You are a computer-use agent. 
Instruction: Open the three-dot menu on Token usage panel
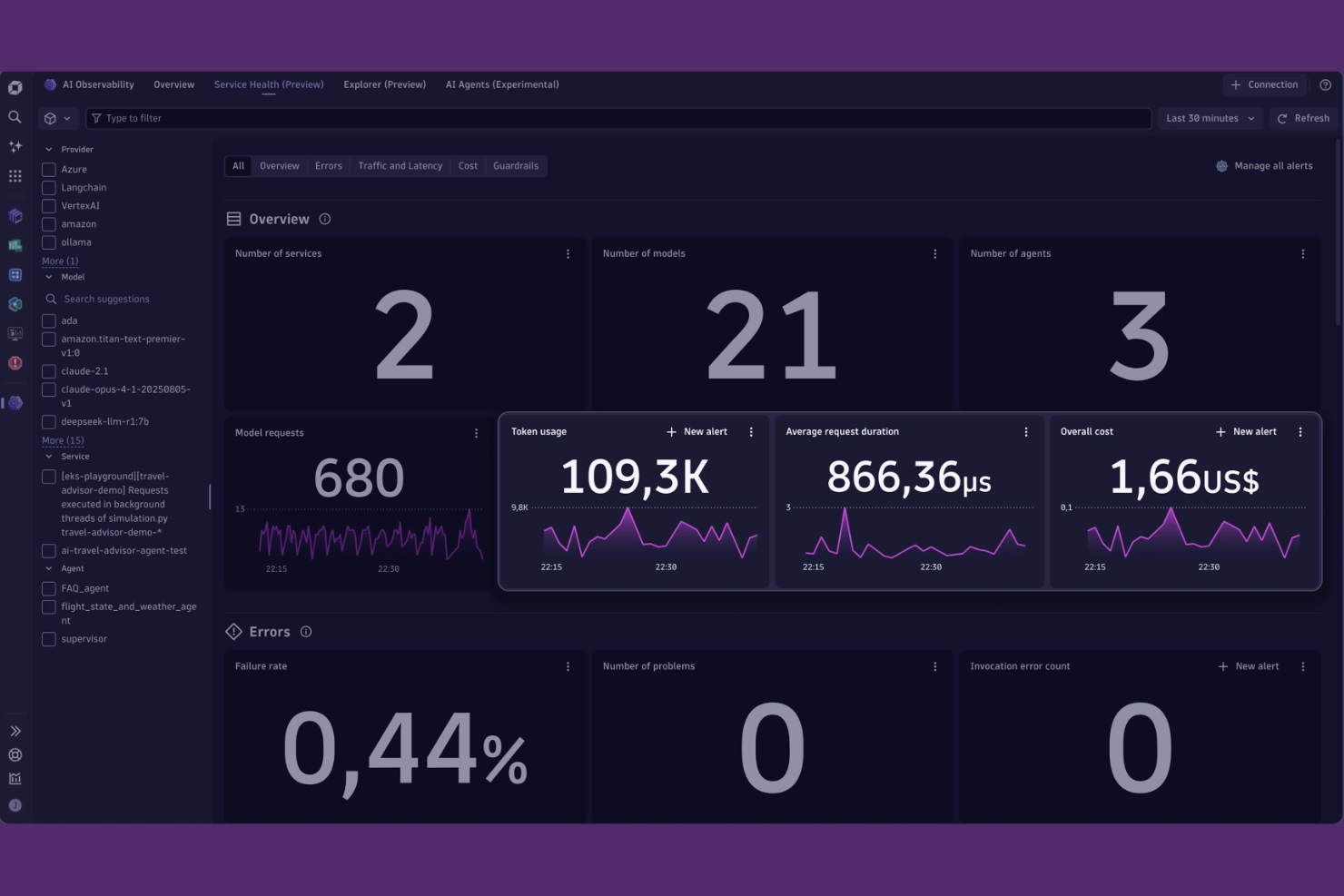[x=751, y=432]
